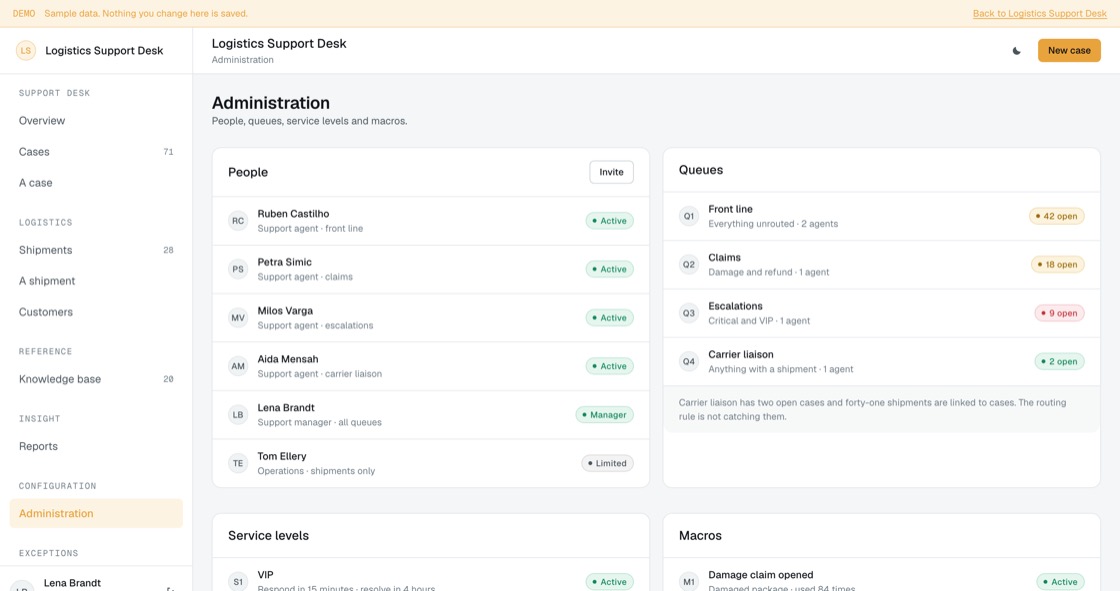Click the 18 open badge

(x=1057, y=264)
